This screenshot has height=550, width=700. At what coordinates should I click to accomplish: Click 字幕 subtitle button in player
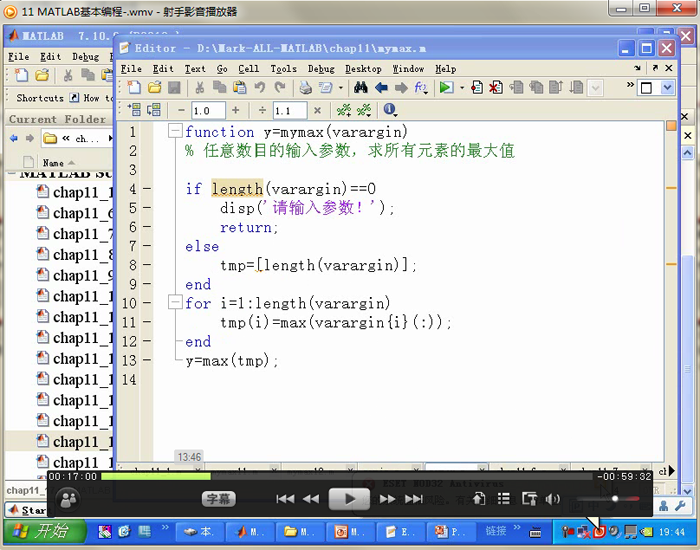(219, 499)
